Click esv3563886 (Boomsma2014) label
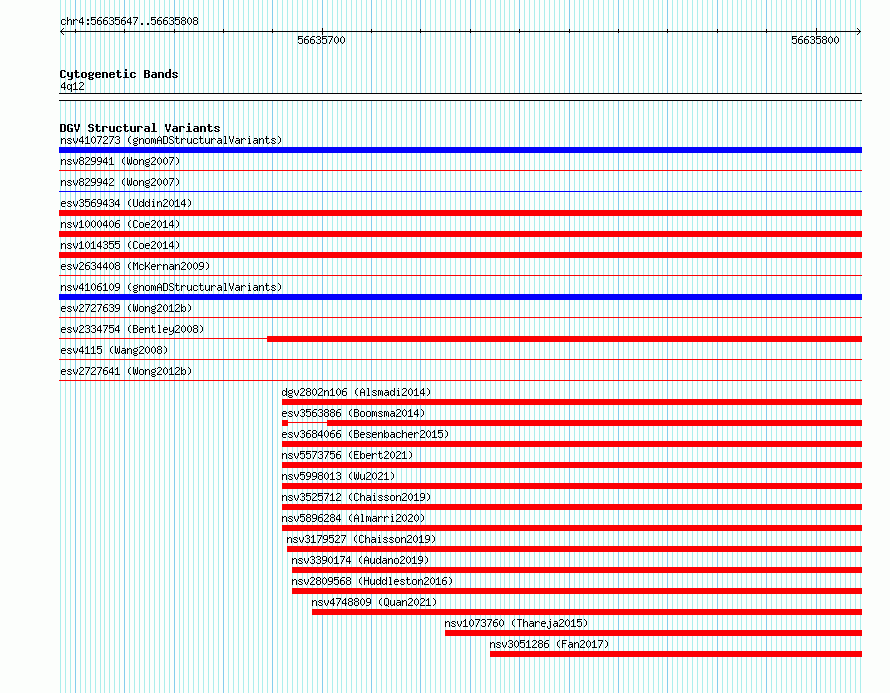This screenshot has height=693, width=890. tap(353, 413)
